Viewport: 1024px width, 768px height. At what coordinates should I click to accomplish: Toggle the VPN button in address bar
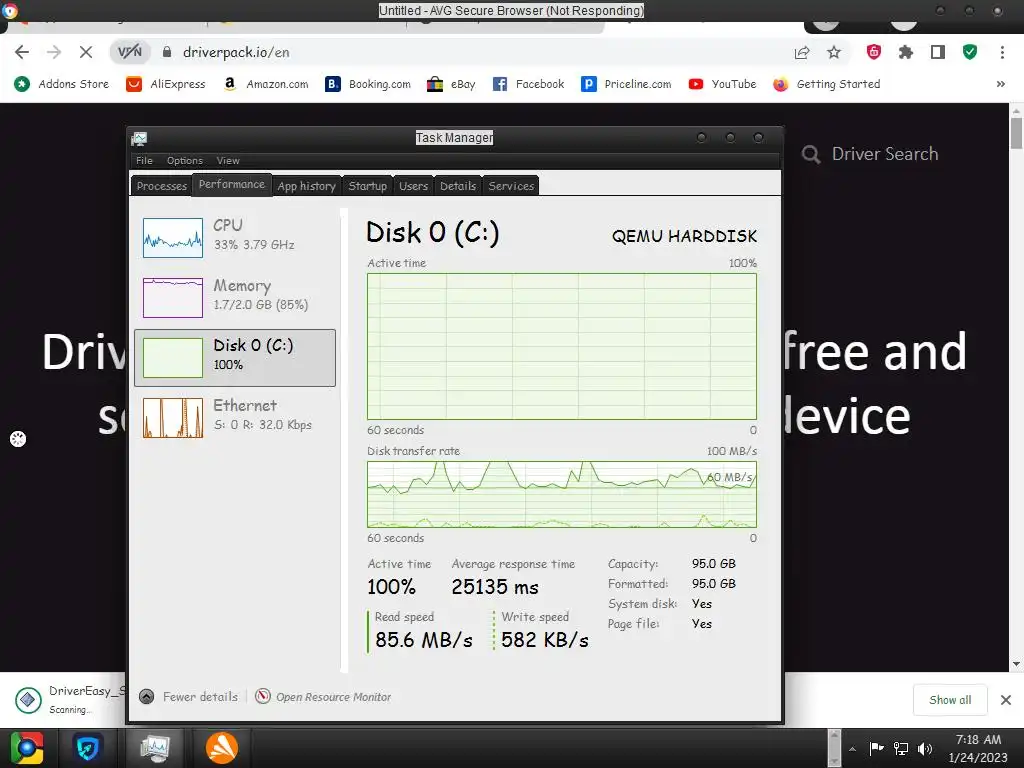(129, 52)
